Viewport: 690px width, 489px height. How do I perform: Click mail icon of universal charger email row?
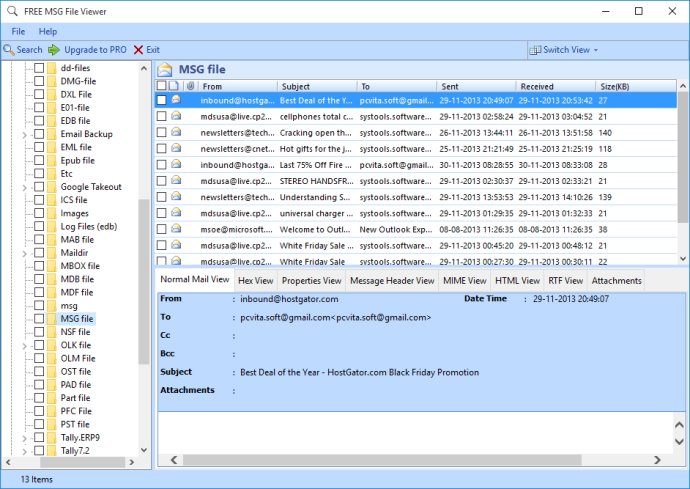tap(176, 213)
